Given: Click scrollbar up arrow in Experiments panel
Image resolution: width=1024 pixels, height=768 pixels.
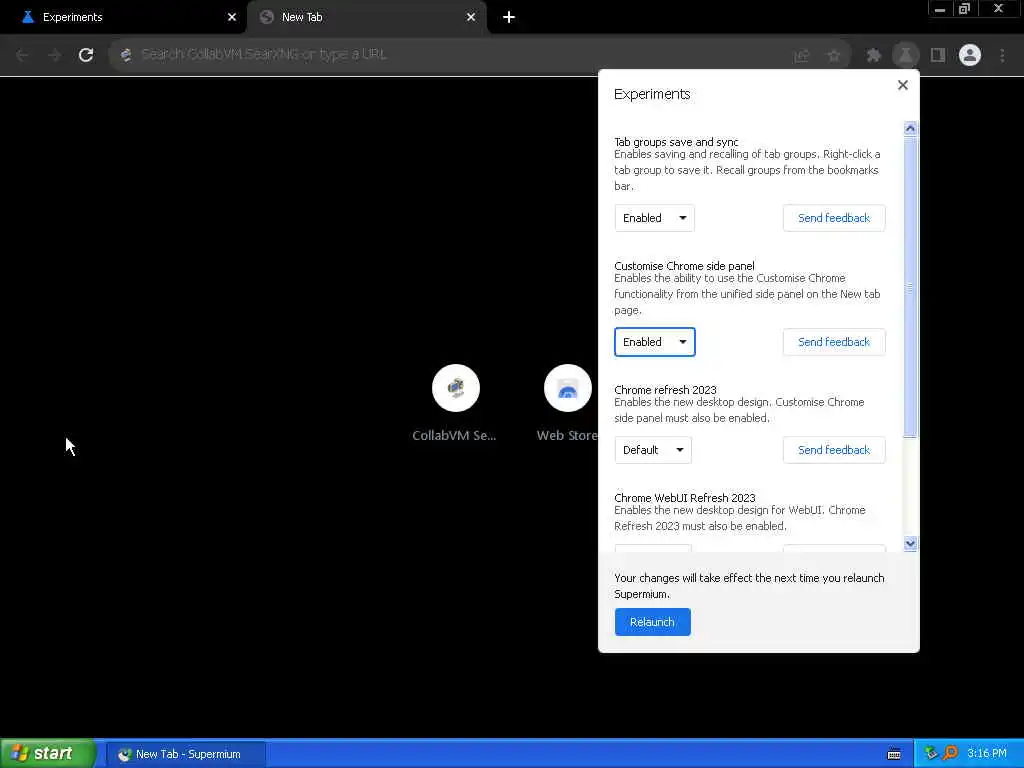Looking at the screenshot, I should (910, 129).
